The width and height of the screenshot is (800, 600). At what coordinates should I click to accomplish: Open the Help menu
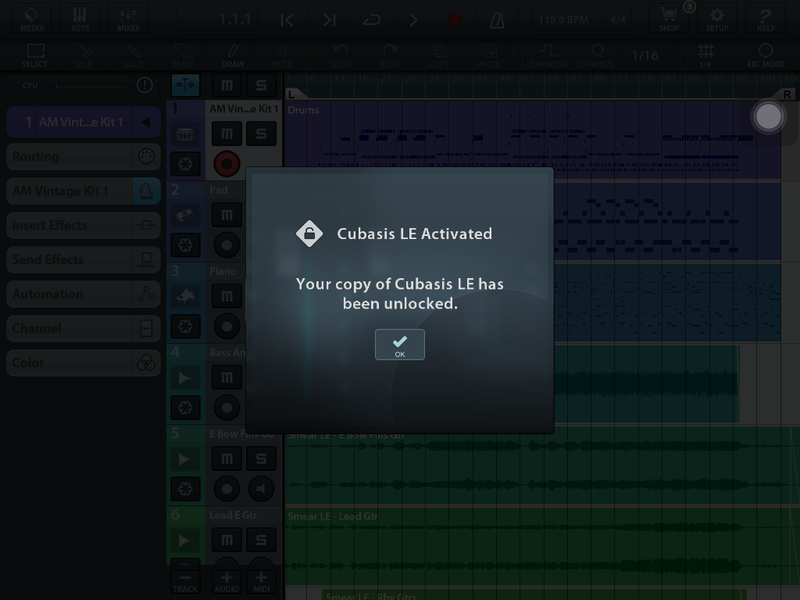click(765, 19)
